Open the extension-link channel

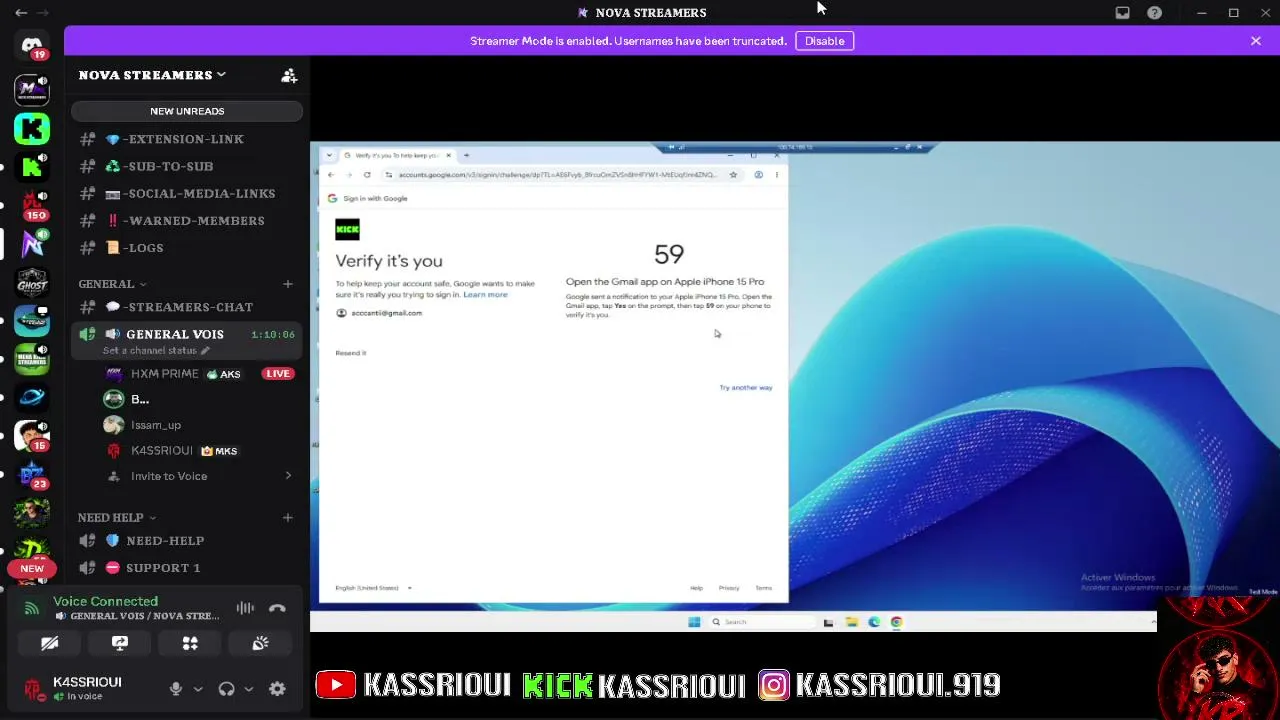click(186, 139)
